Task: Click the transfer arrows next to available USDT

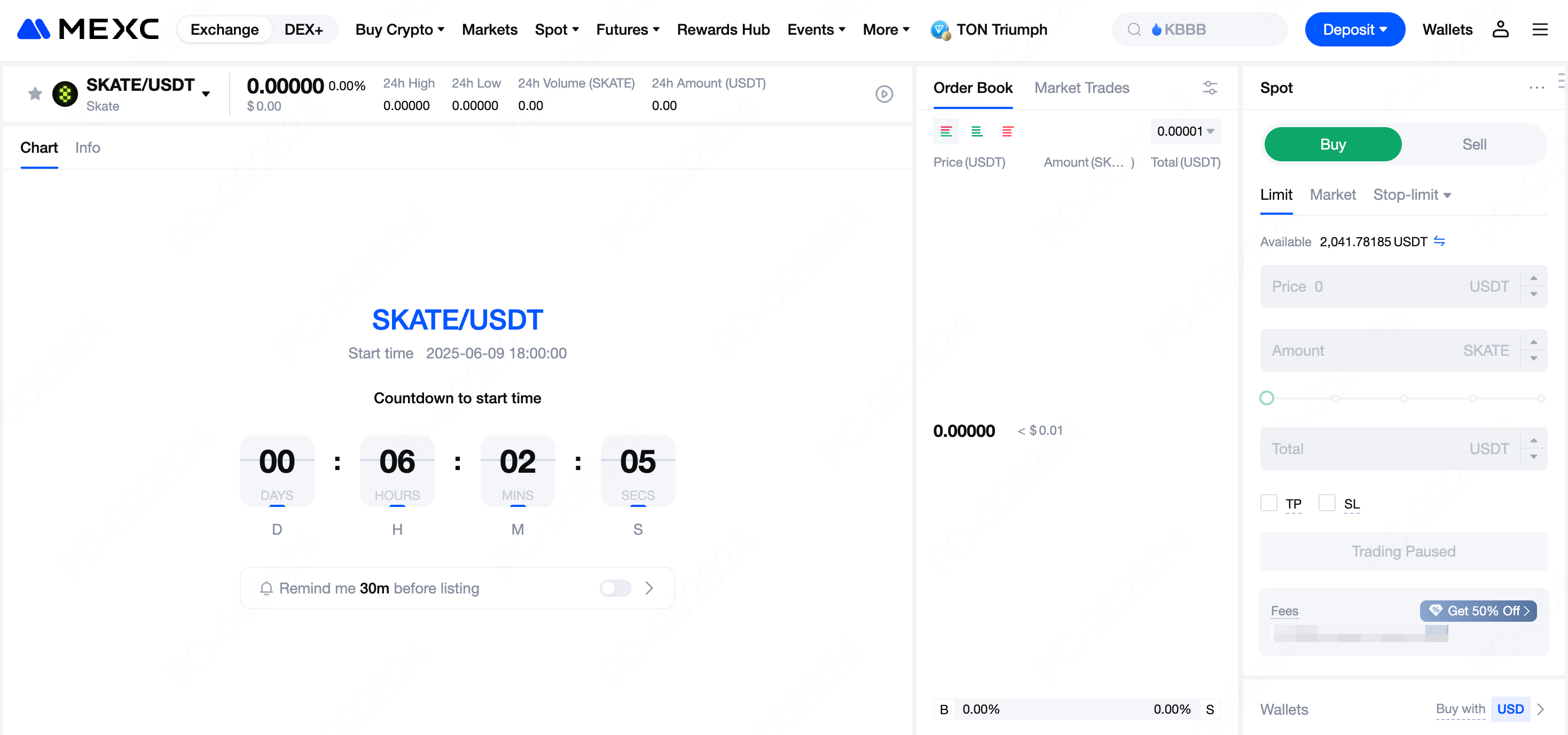Action: pos(1440,241)
